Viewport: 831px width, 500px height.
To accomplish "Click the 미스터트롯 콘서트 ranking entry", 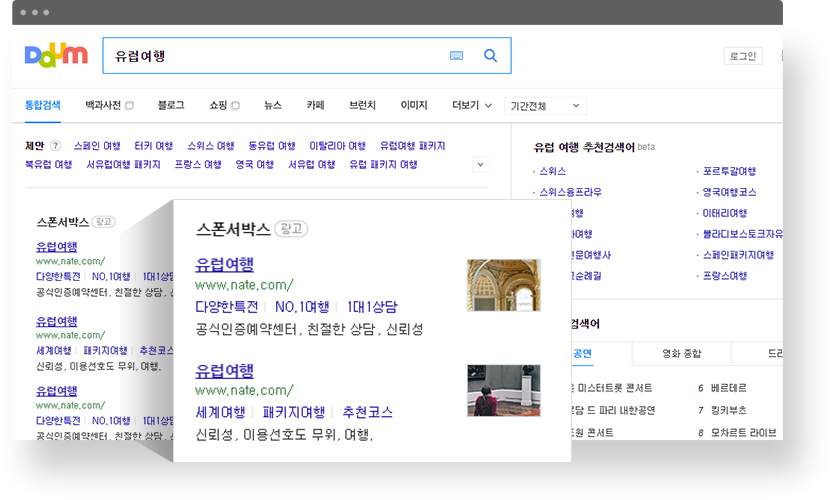I will [614, 388].
